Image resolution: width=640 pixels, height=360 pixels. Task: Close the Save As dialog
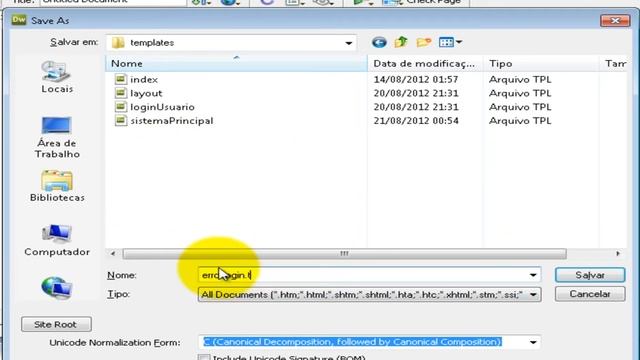point(615,20)
